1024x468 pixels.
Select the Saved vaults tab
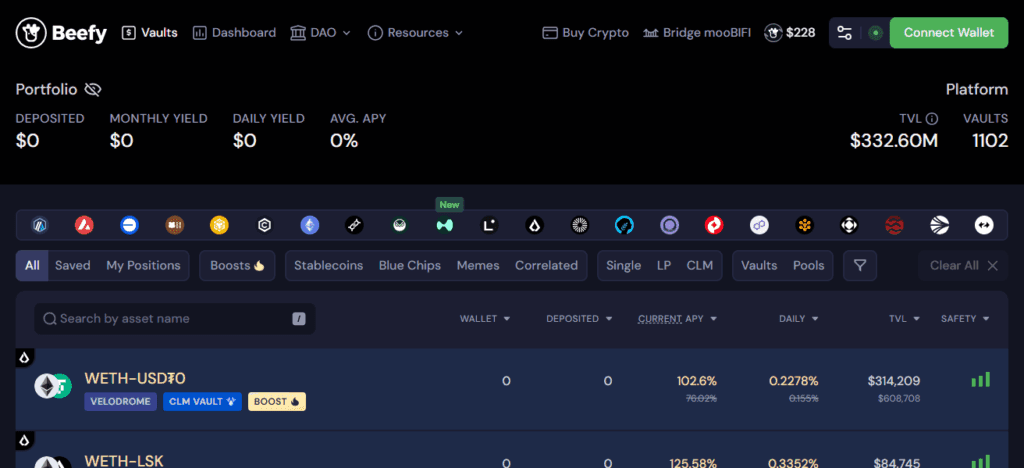click(x=72, y=266)
